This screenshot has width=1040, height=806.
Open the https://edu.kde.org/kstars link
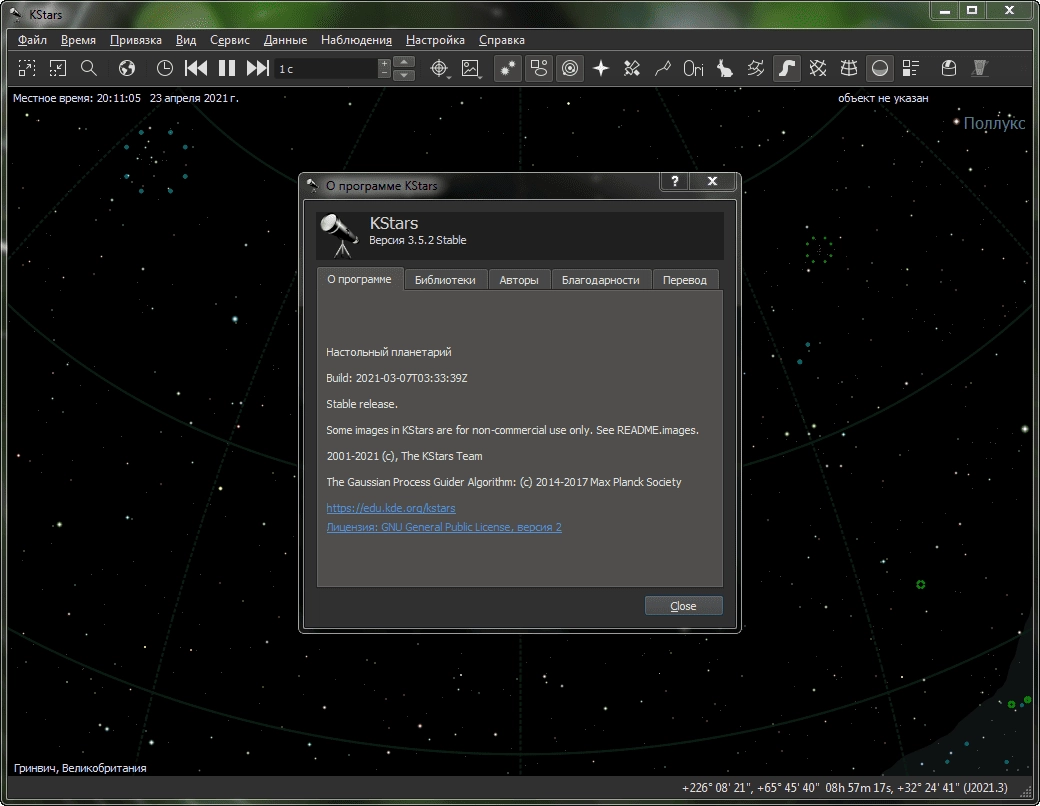(x=391, y=508)
